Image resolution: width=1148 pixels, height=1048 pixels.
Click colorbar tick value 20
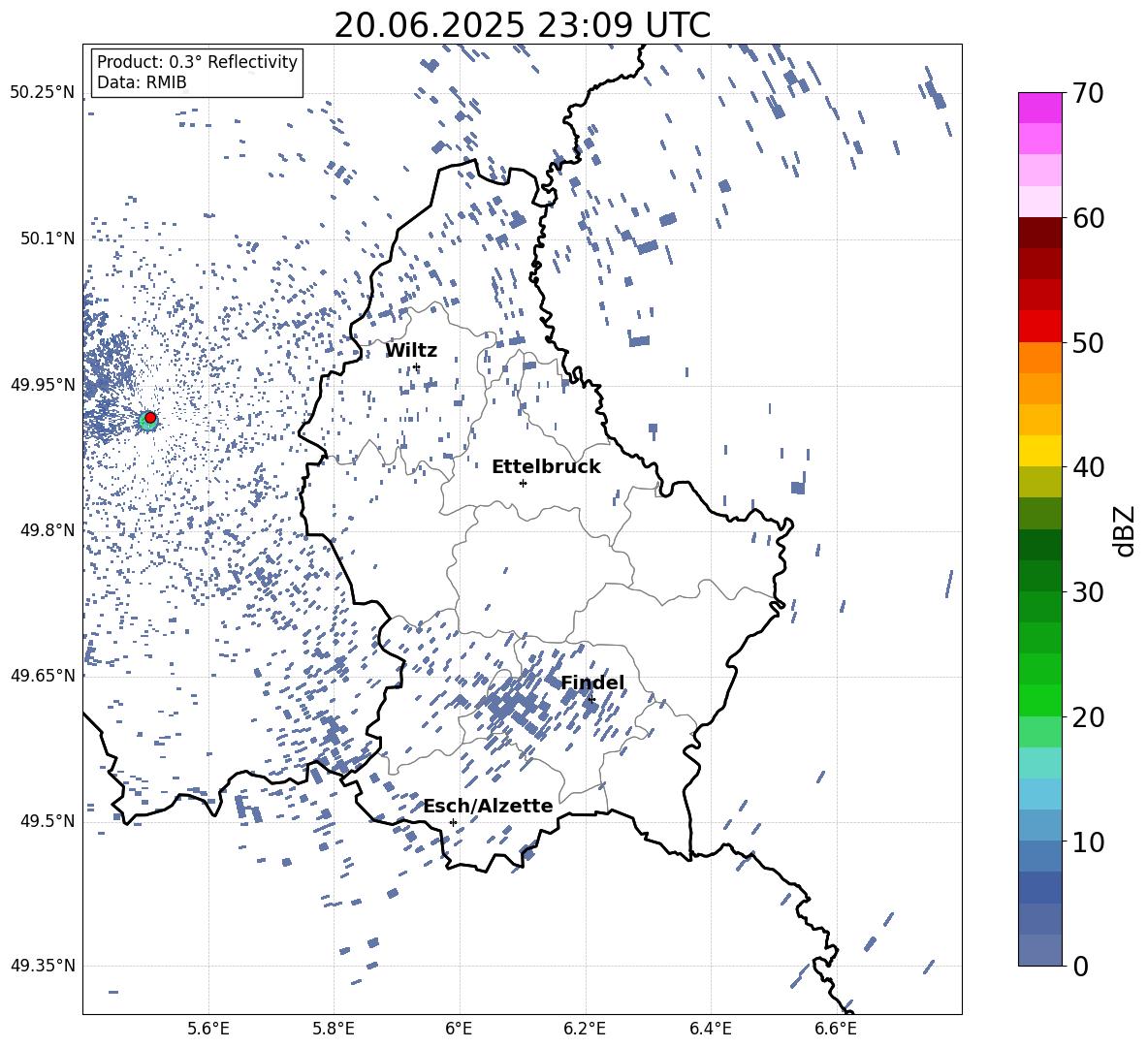tap(1088, 716)
